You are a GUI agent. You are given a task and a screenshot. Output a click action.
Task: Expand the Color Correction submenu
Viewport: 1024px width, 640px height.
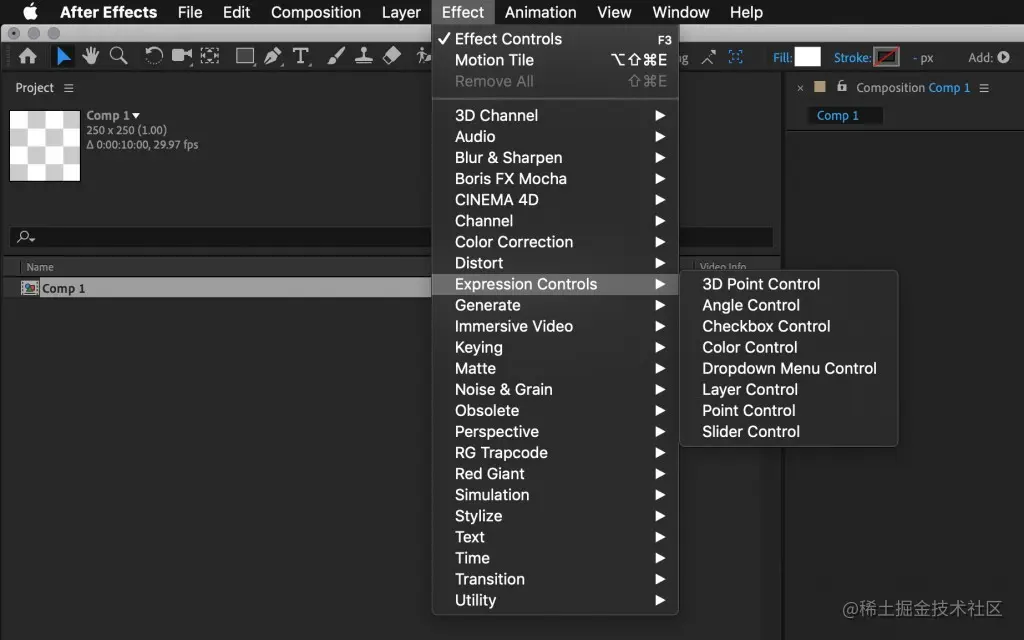[x=554, y=242]
